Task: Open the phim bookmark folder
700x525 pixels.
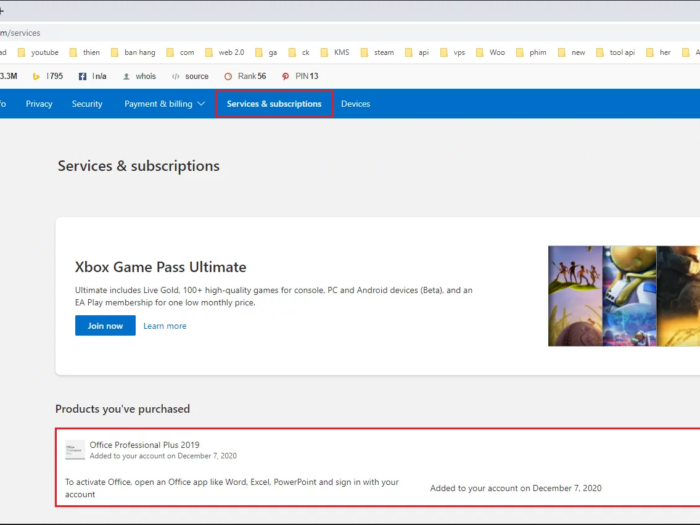Action: (531, 52)
